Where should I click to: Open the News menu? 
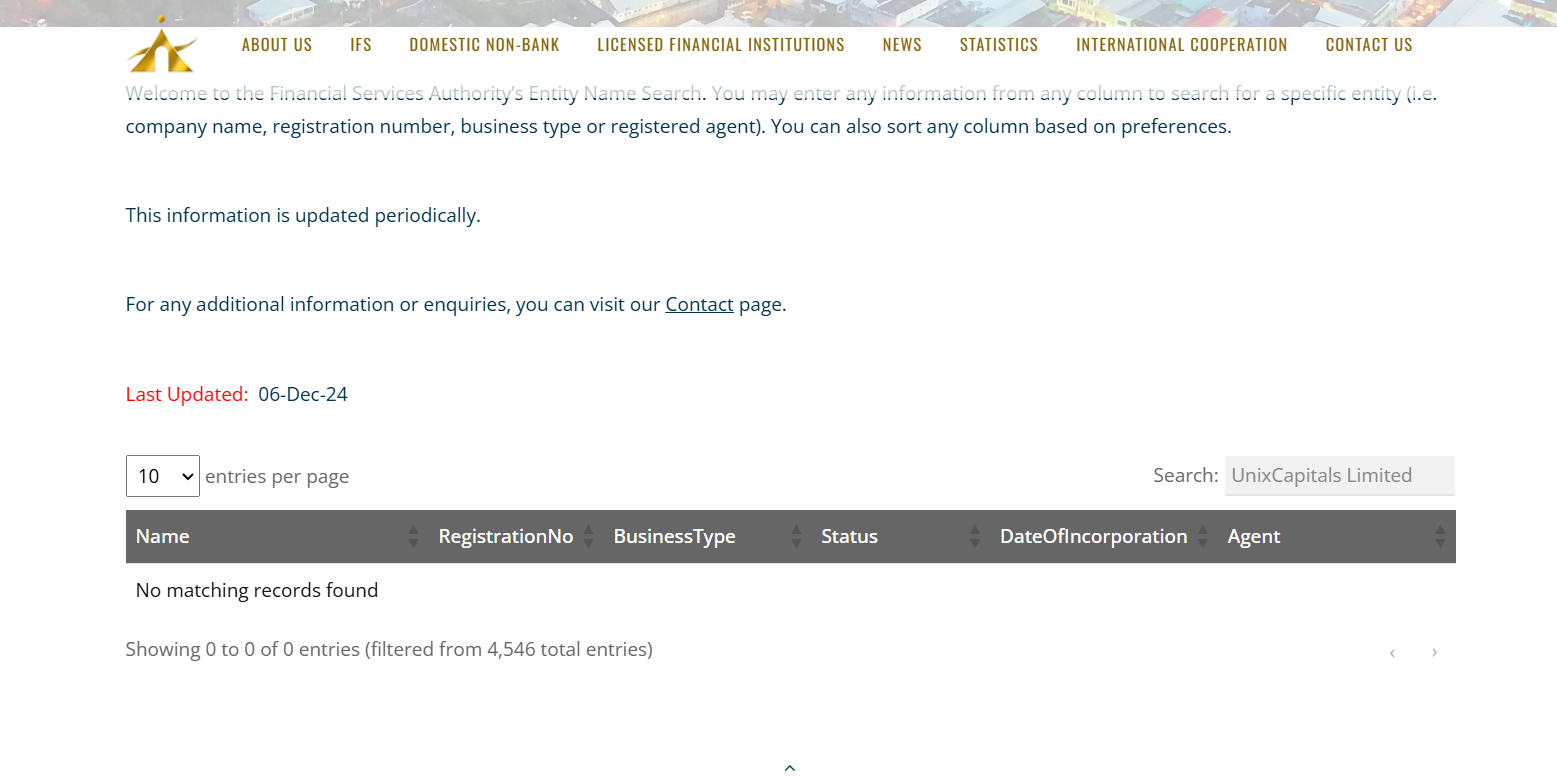click(x=902, y=45)
